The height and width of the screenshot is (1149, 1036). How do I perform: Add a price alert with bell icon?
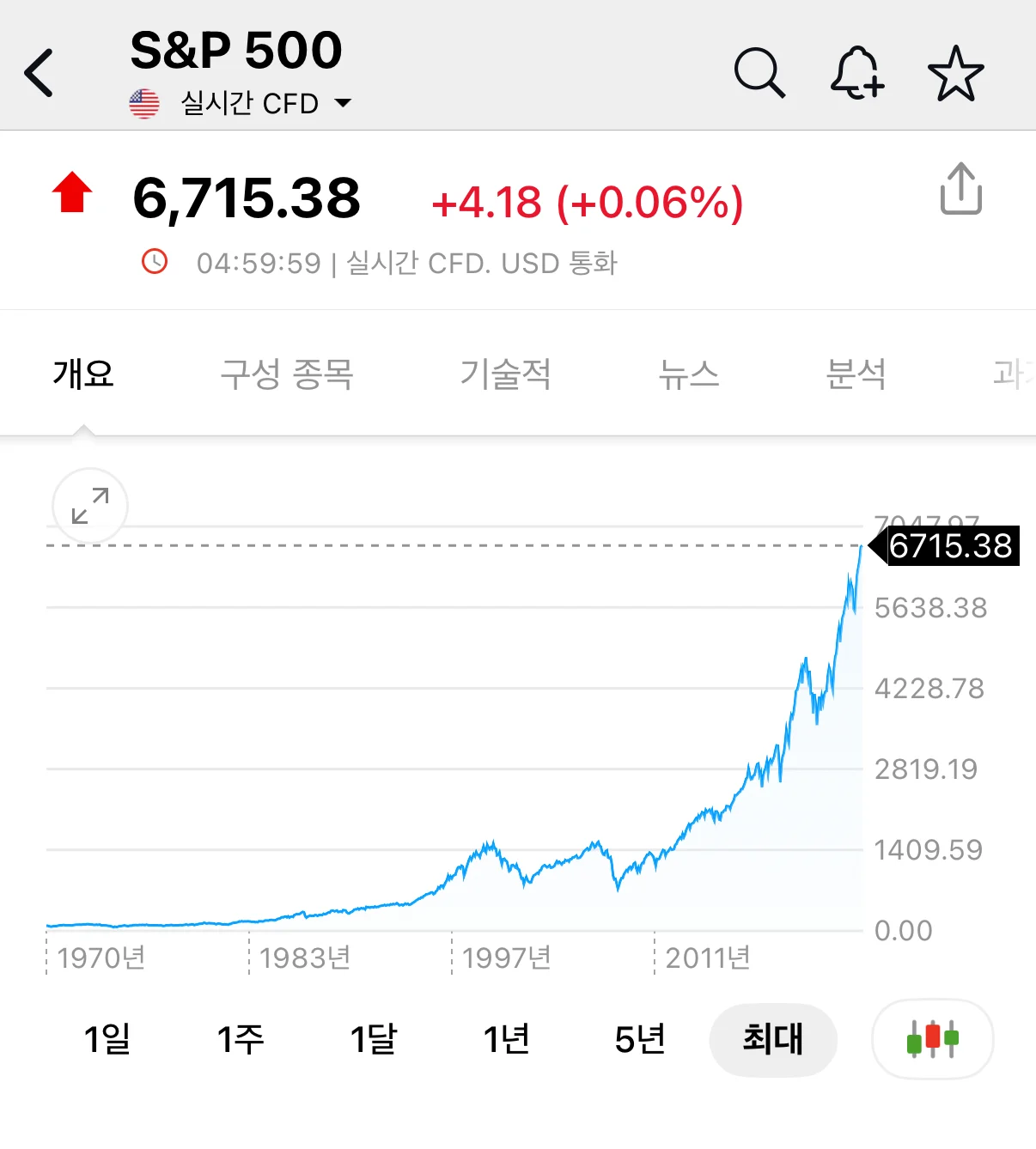coord(856,73)
